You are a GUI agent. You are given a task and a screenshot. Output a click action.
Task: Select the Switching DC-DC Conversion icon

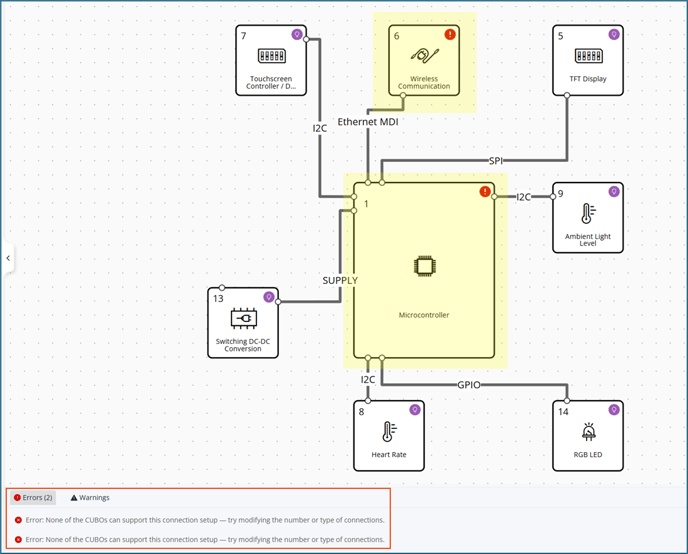[x=243, y=318]
